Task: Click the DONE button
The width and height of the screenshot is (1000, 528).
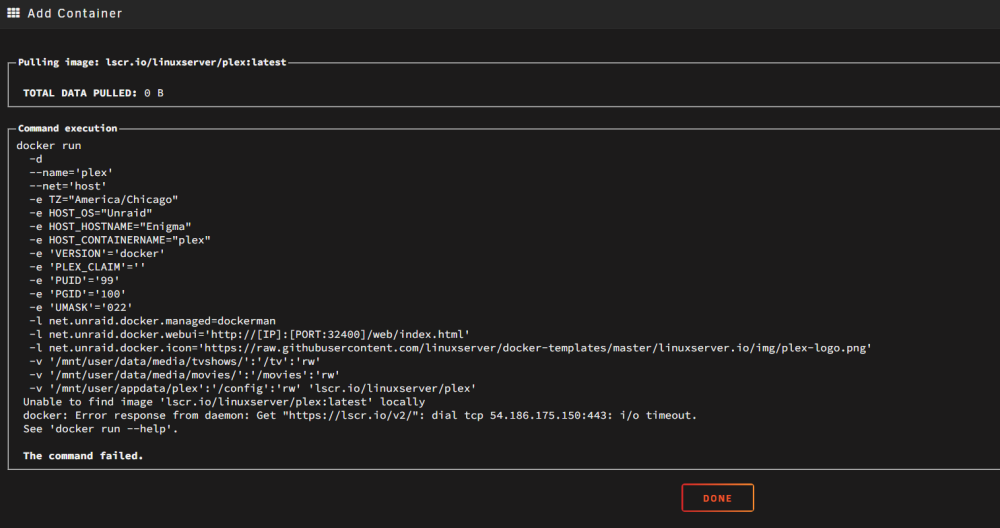Action: pyautogui.click(x=717, y=498)
